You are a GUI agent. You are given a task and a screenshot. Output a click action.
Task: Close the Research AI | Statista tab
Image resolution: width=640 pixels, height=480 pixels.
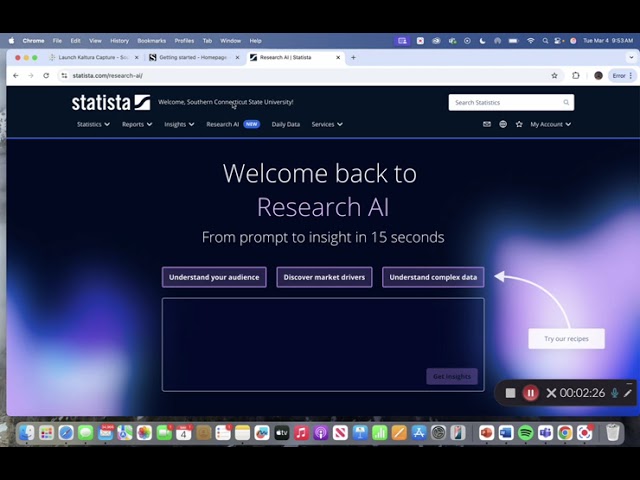click(x=338, y=58)
